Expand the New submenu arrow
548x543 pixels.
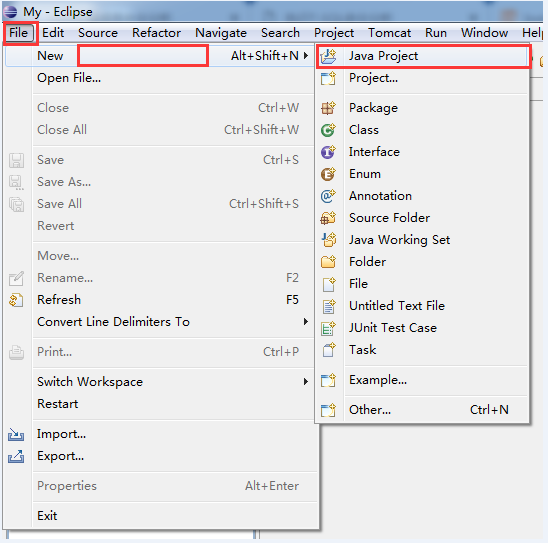306,56
